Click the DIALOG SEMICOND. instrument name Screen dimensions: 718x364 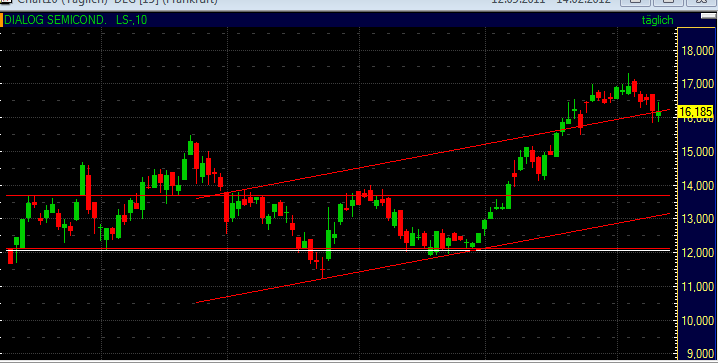(55, 20)
